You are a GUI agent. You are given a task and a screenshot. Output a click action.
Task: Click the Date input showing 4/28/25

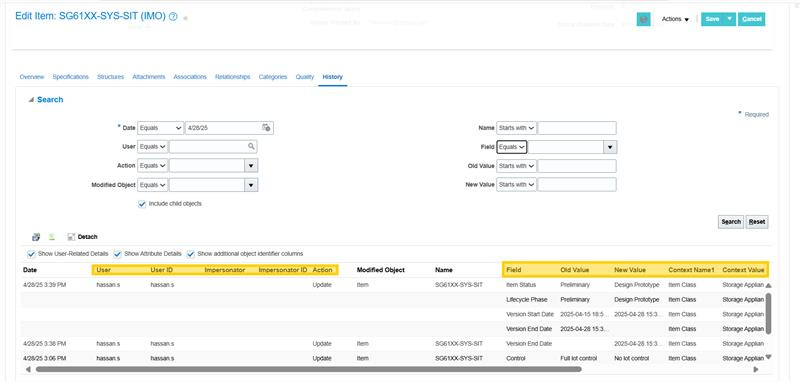222,128
